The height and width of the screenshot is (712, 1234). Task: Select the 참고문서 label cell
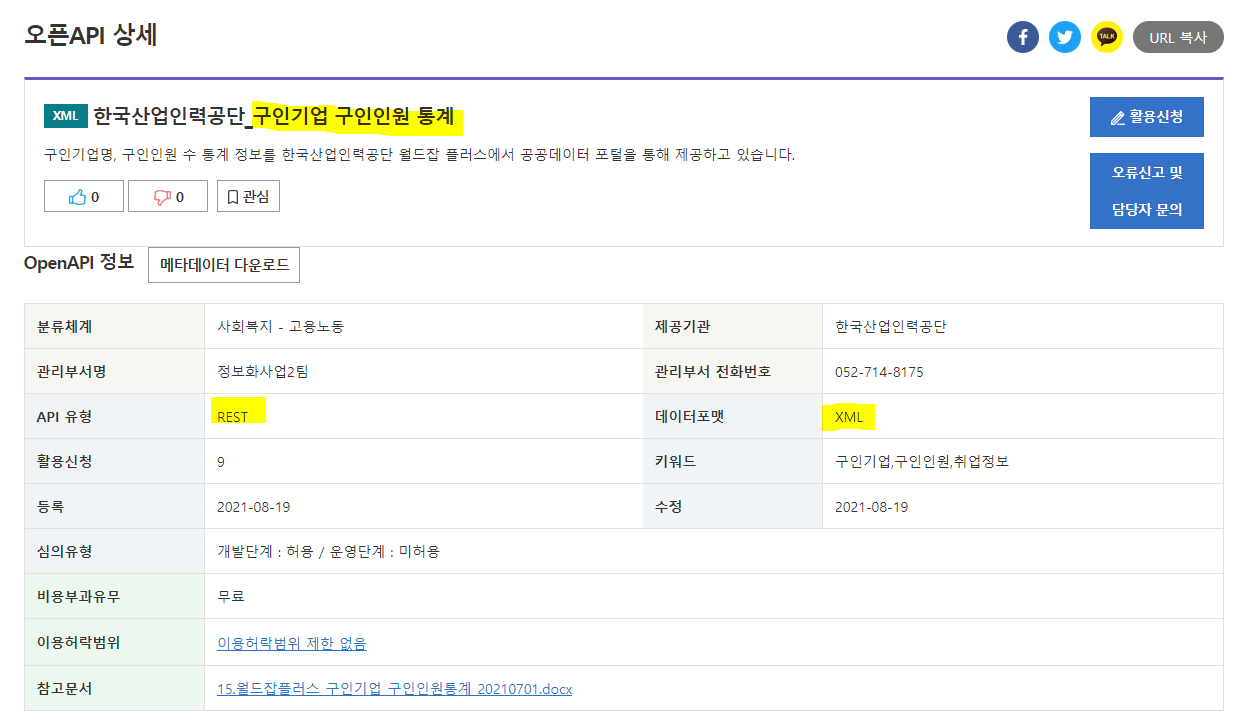115,688
